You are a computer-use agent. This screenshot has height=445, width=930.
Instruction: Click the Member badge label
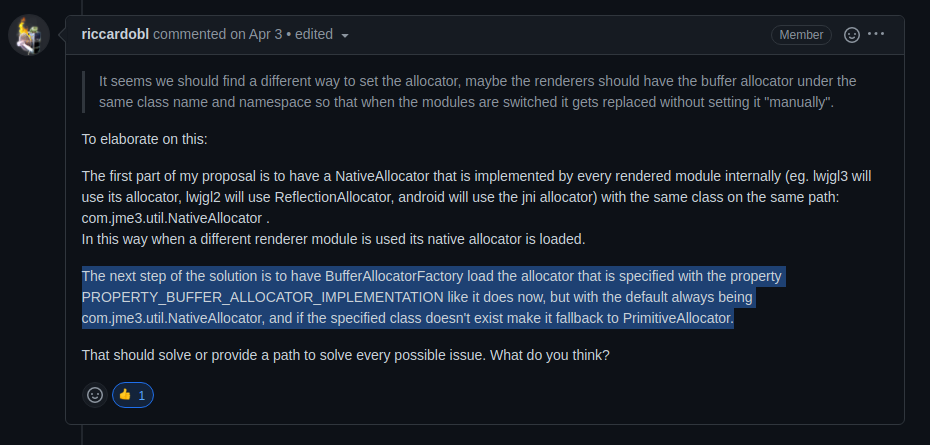pyautogui.click(x=801, y=35)
